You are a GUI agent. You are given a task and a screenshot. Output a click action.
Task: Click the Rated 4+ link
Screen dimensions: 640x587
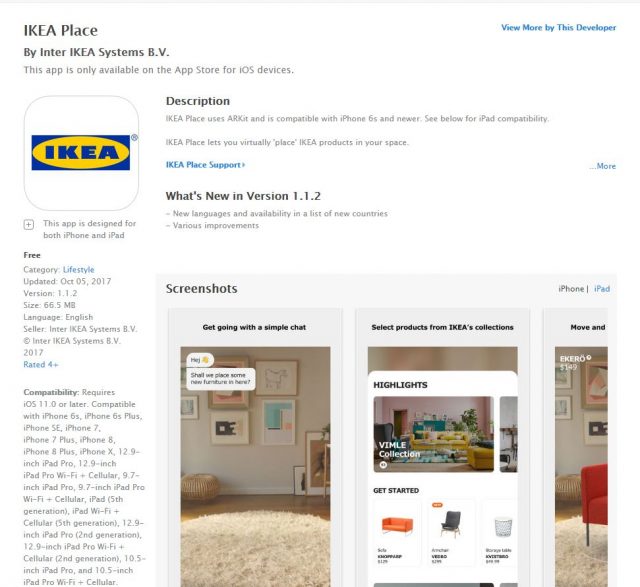[40, 365]
